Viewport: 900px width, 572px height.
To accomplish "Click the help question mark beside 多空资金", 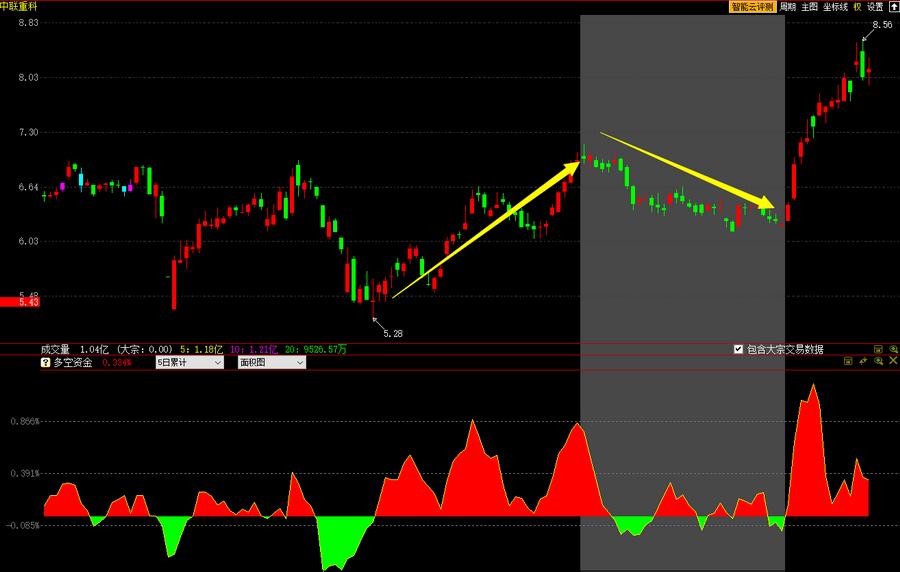I will 45,363.
